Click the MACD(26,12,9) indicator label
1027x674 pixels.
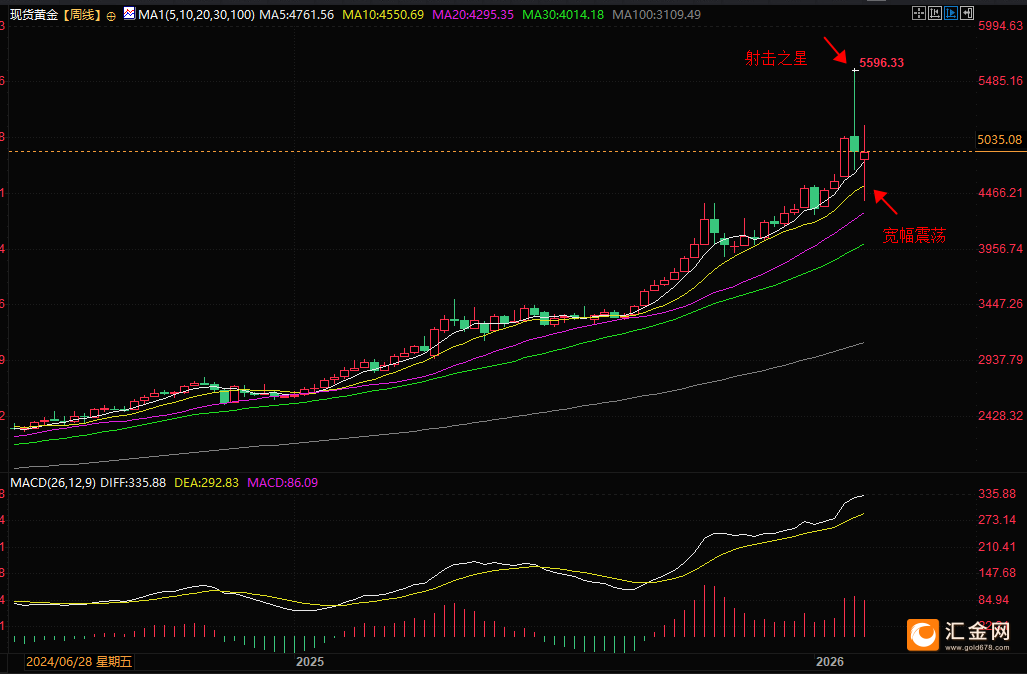pyautogui.click(x=53, y=483)
